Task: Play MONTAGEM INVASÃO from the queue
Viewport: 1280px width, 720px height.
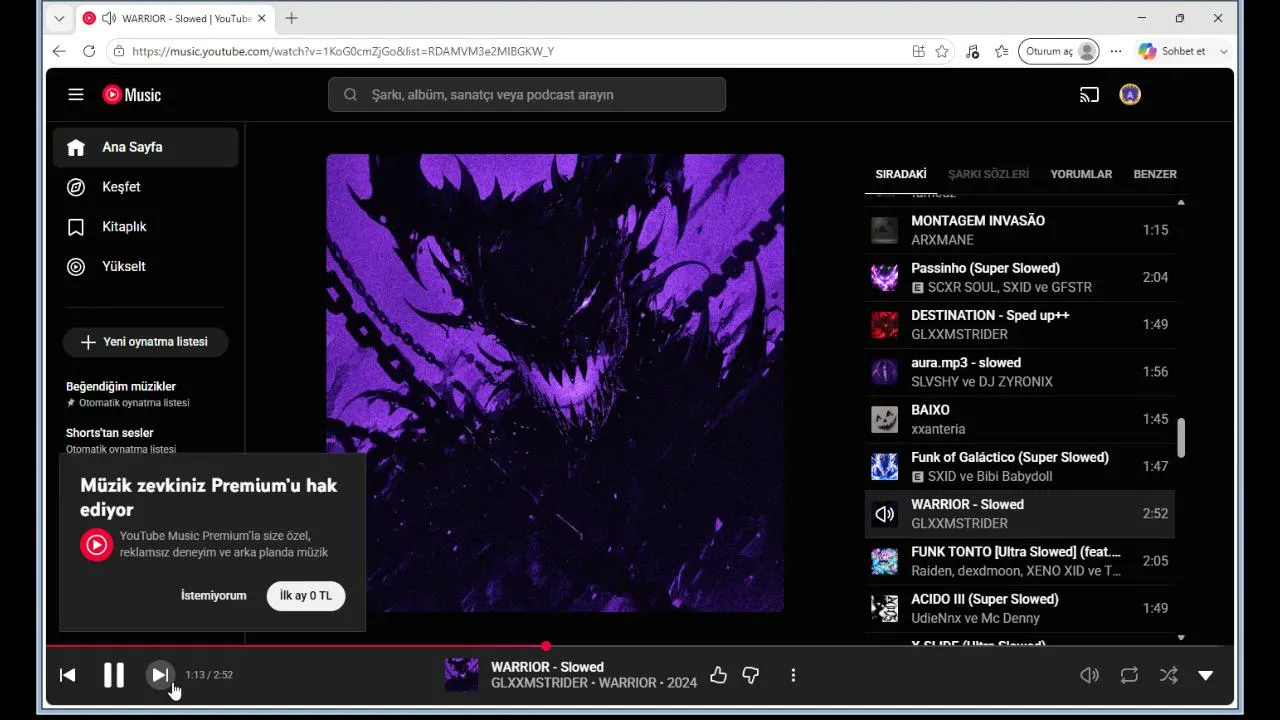Action: pyautogui.click(x=1019, y=230)
